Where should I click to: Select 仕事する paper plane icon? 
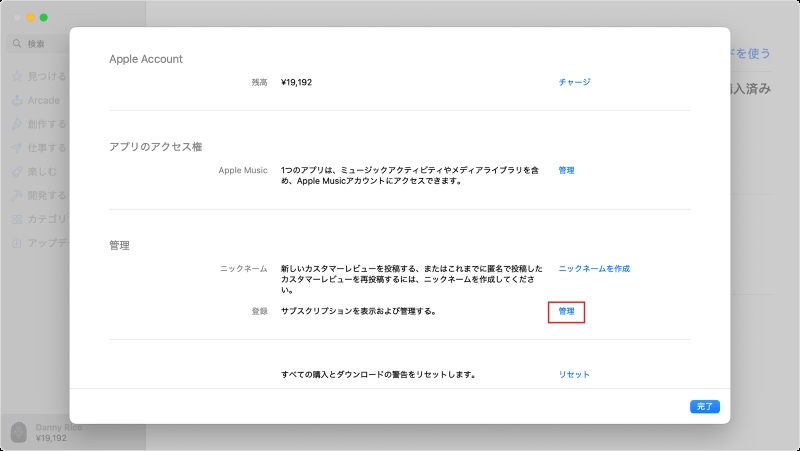click(x=17, y=148)
